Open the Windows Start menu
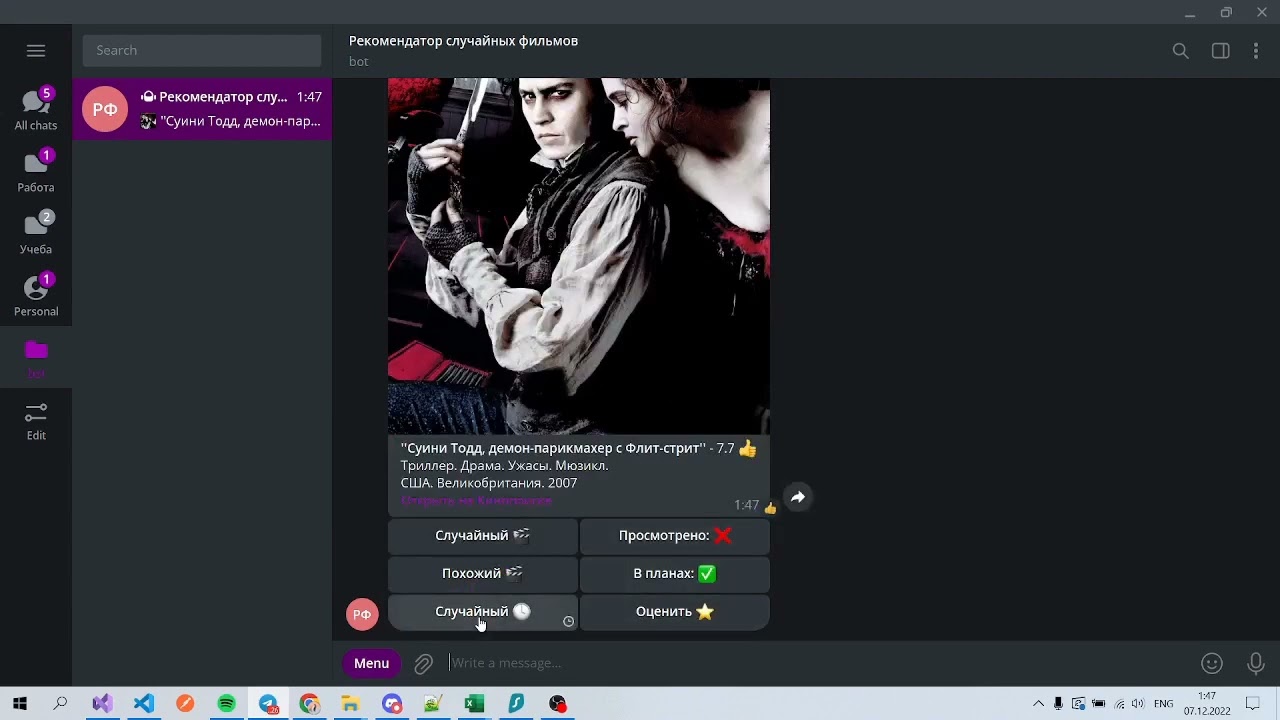 coord(20,703)
